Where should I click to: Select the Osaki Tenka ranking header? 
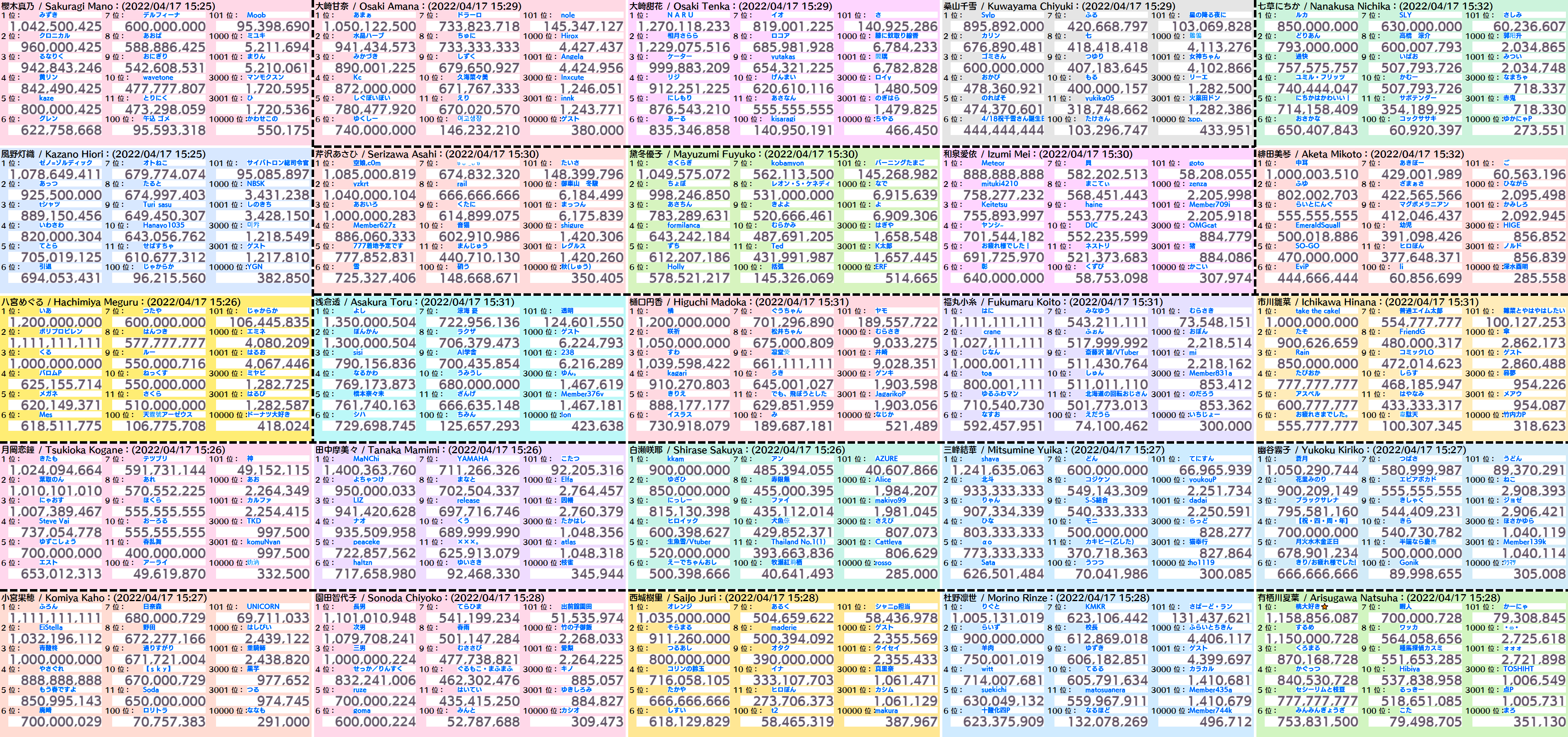point(731,6)
